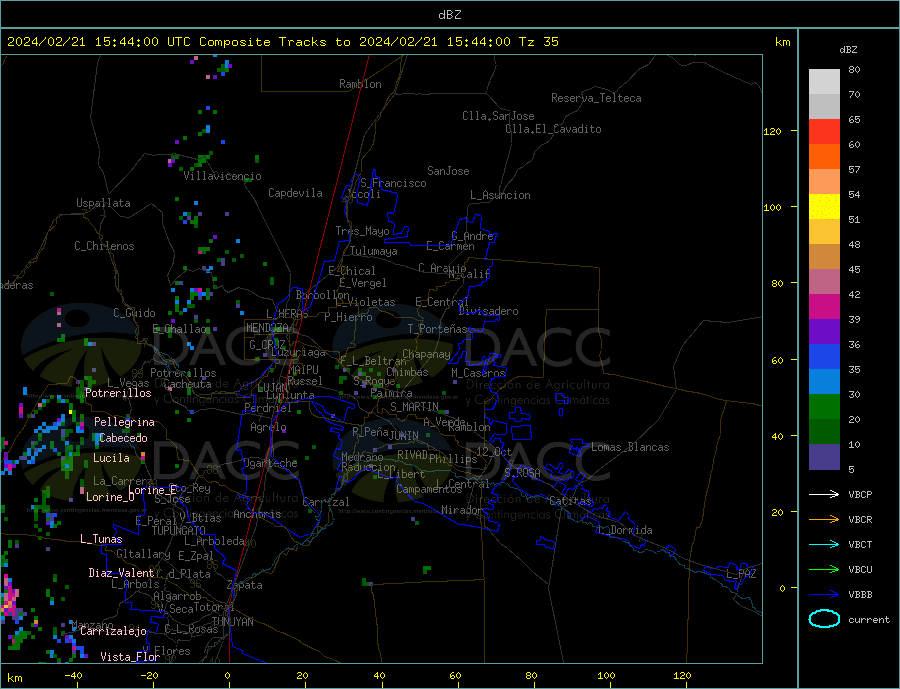This screenshot has height=689, width=900.
Task: Click the 120 km tick on right axis
Action: click(773, 131)
